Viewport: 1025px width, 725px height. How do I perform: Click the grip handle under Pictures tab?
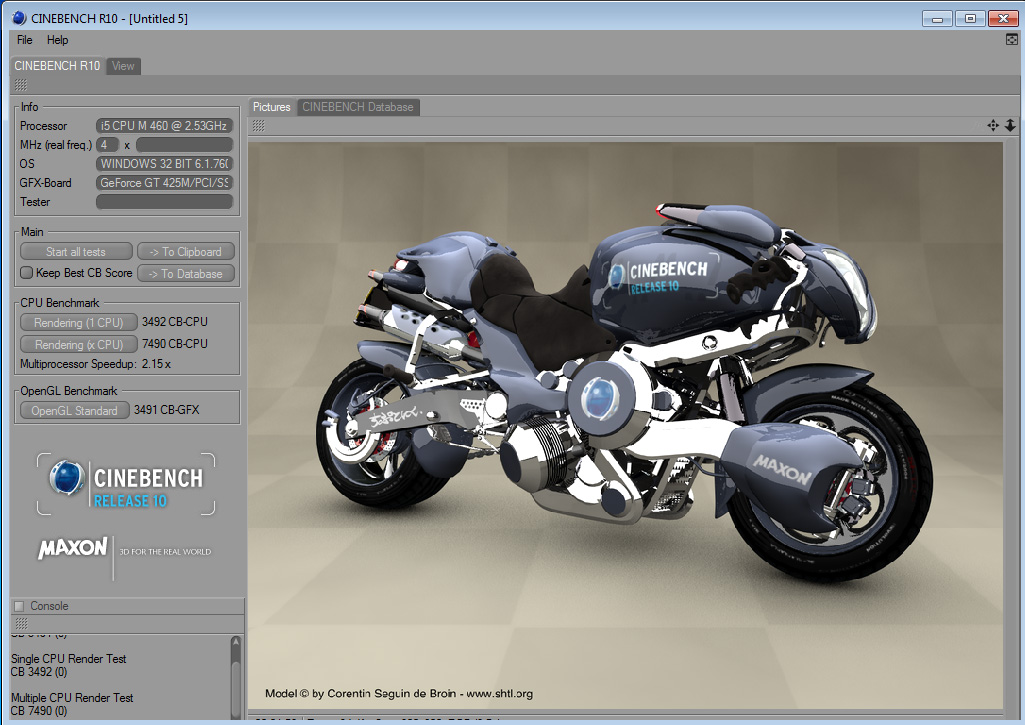point(259,126)
